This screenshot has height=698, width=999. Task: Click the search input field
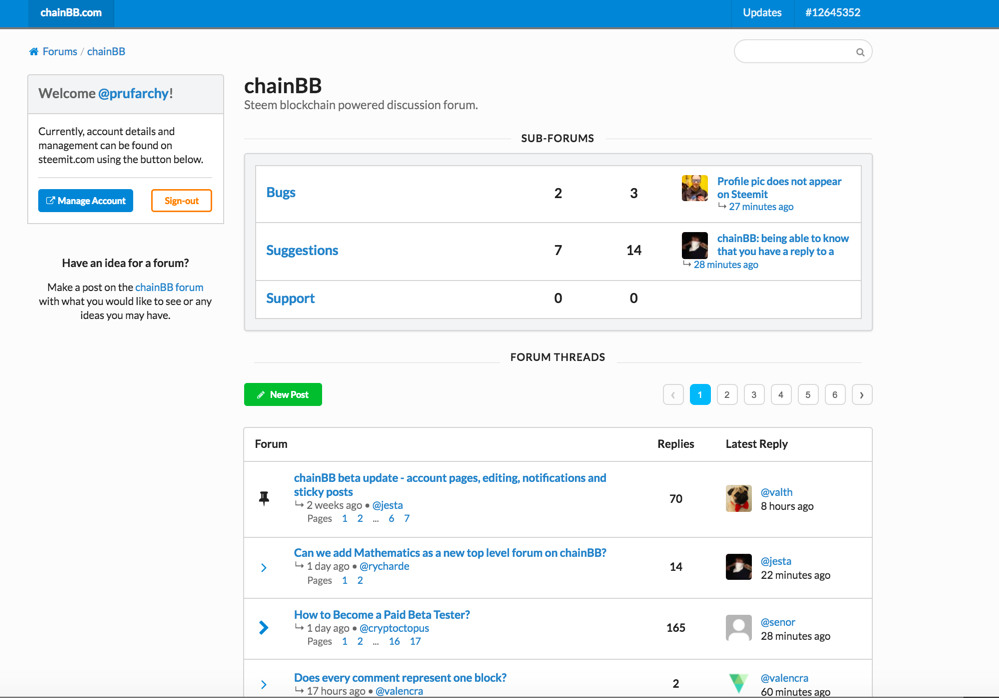(803, 52)
